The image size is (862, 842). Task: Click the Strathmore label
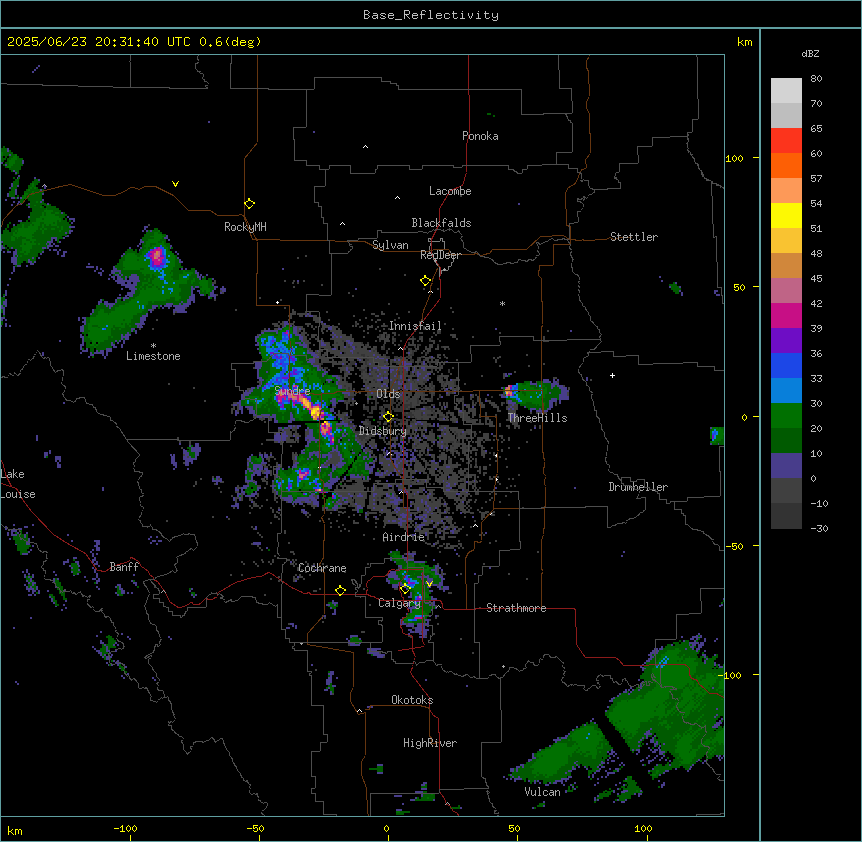516,608
